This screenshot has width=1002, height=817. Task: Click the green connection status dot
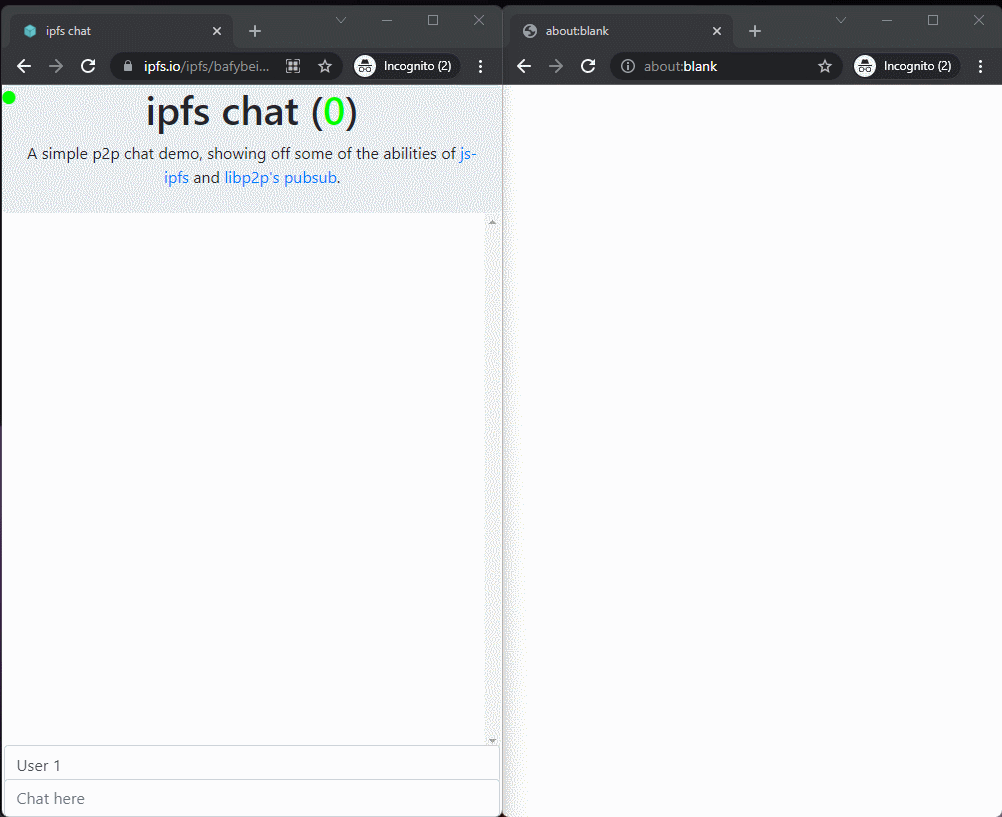pos(9,97)
